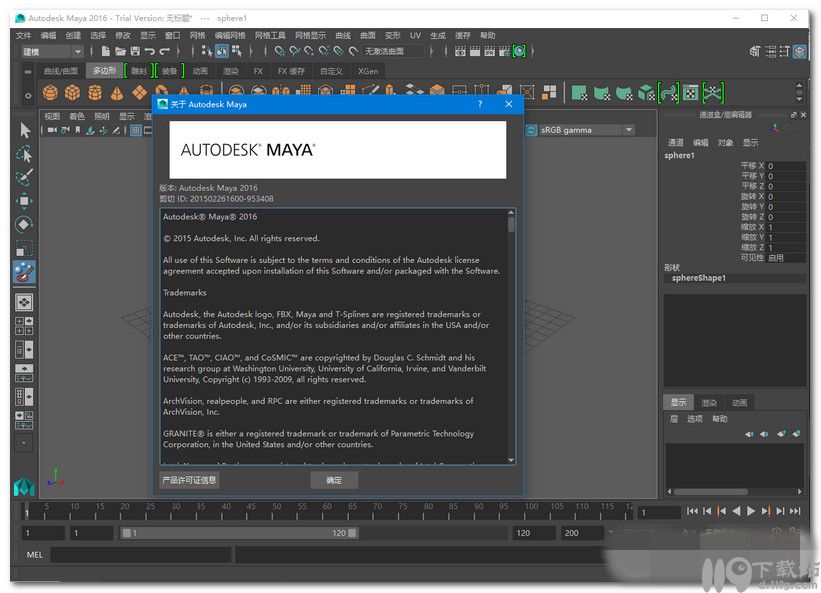
Task: Click the Play backwards button
Action: click(x=736, y=511)
